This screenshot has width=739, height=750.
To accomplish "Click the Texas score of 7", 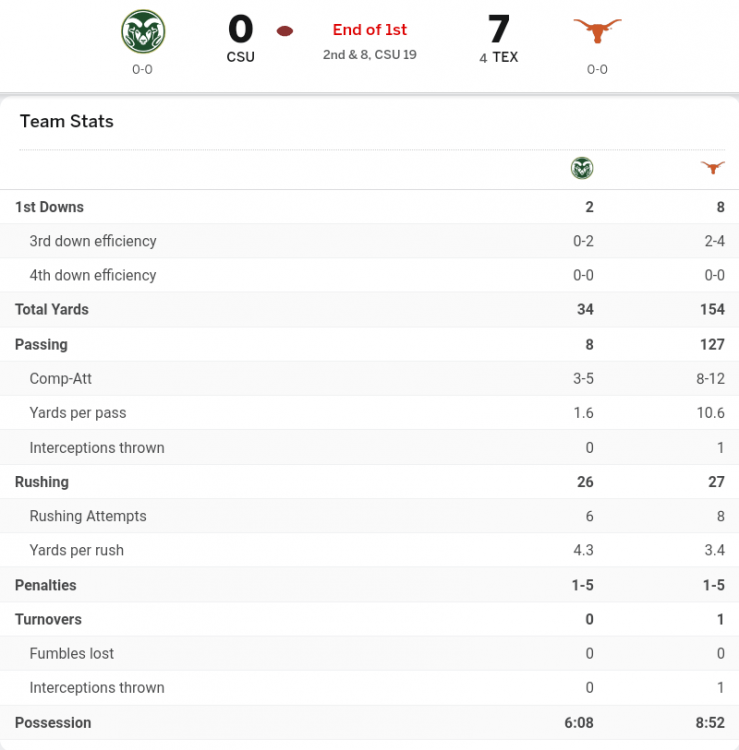I will click(498, 30).
